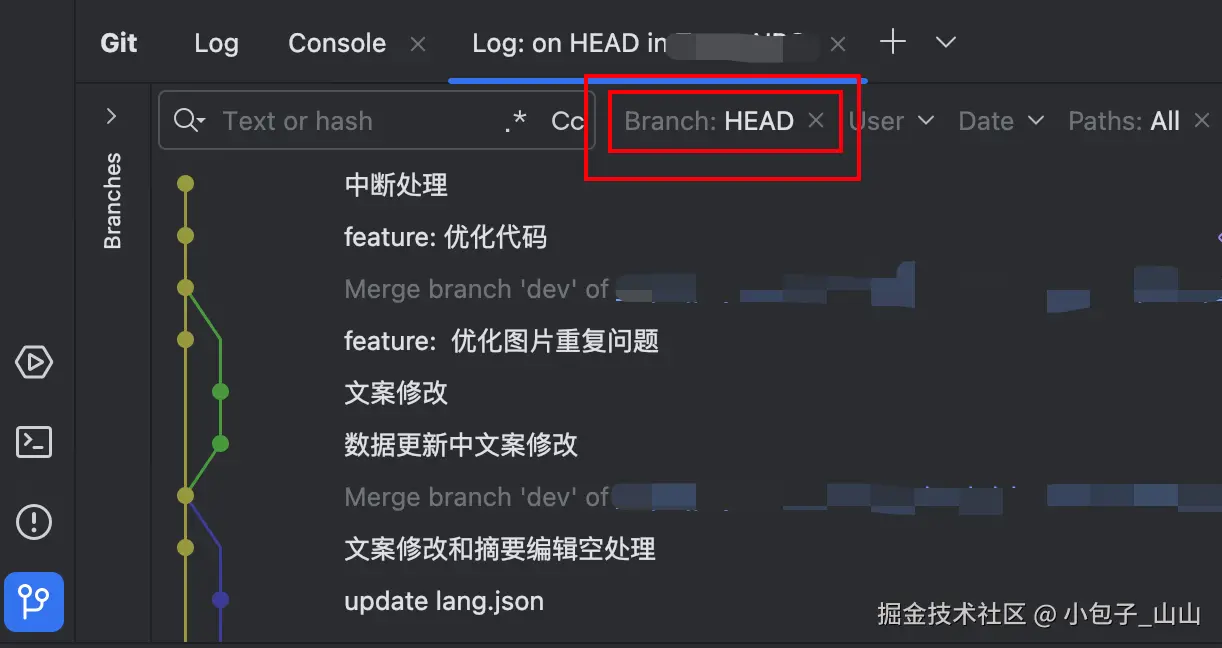The height and width of the screenshot is (648, 1222).
Task: Open the Terminal tool window icon
Action: point(34,441)
